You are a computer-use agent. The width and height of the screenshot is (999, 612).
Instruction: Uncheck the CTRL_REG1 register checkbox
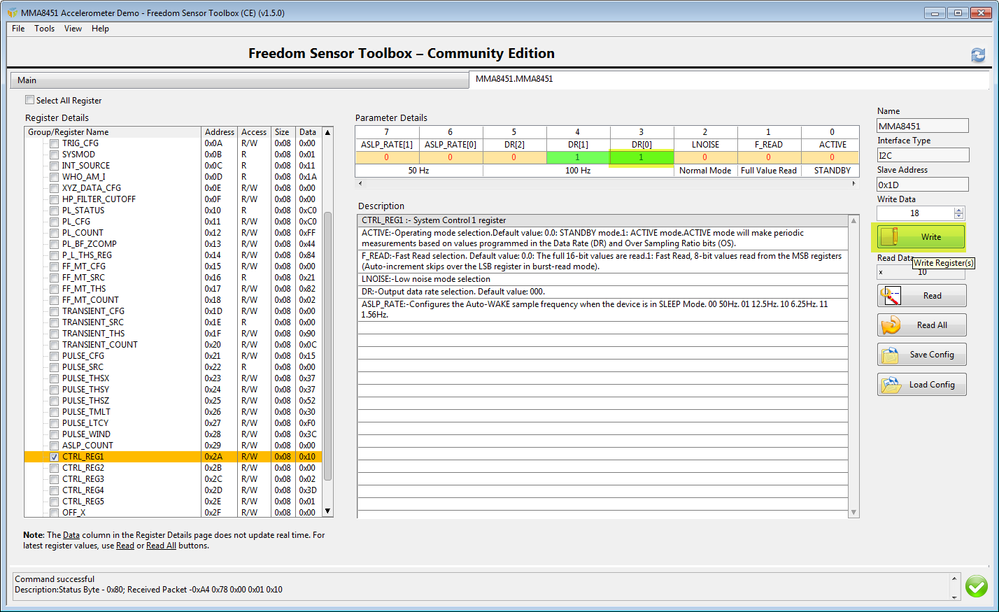click(x=54, y=457)
